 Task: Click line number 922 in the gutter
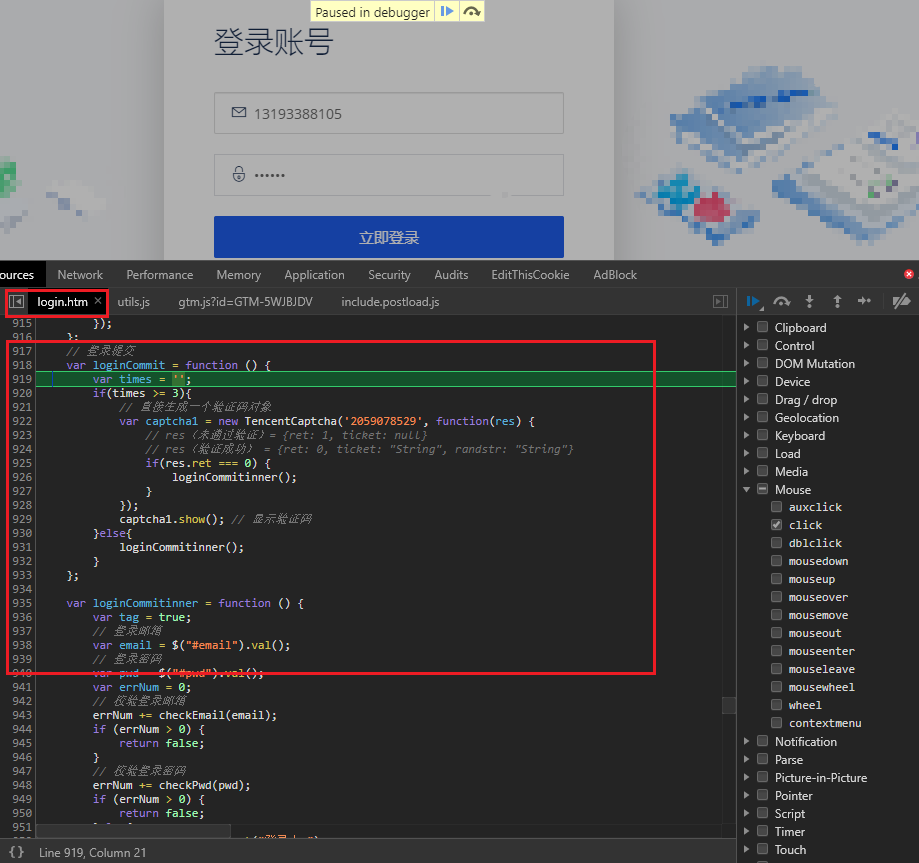tap(22, 421)
